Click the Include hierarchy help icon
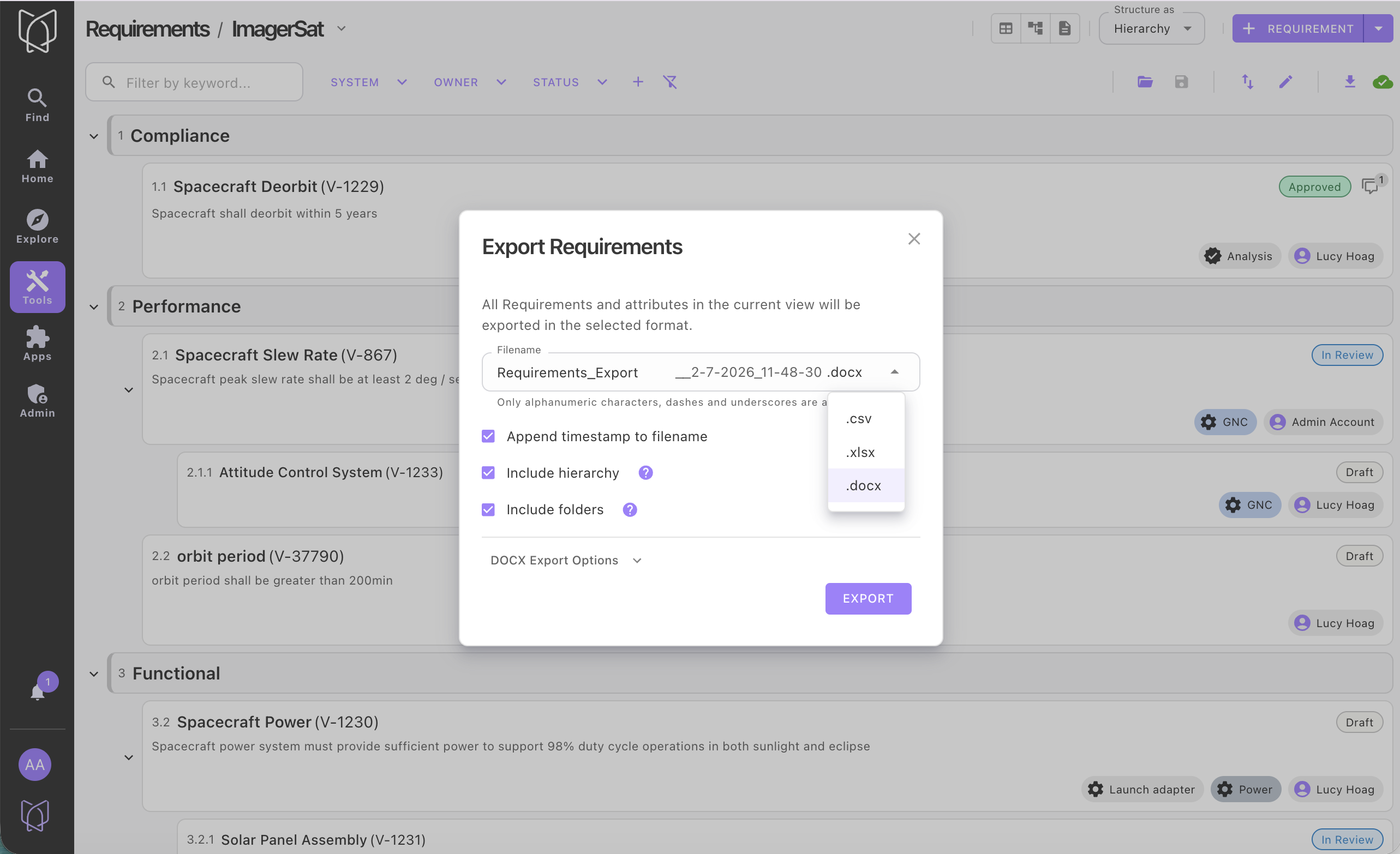Viewport: 1400px width, 854px height. click(x=645, y=472)
